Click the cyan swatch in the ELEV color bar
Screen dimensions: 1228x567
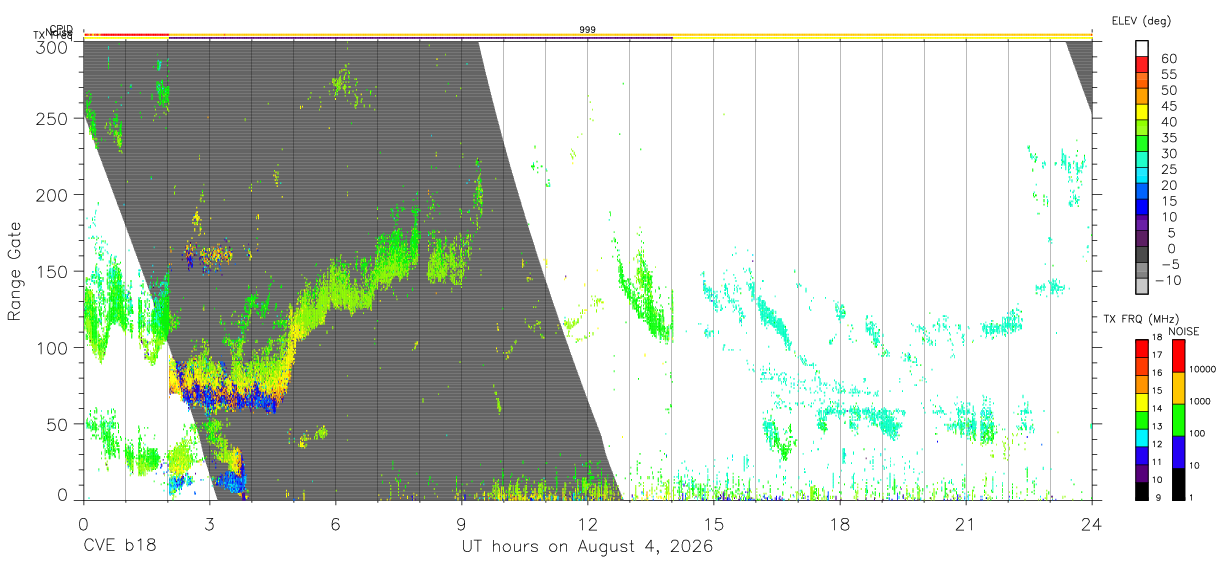point(1143,176)
